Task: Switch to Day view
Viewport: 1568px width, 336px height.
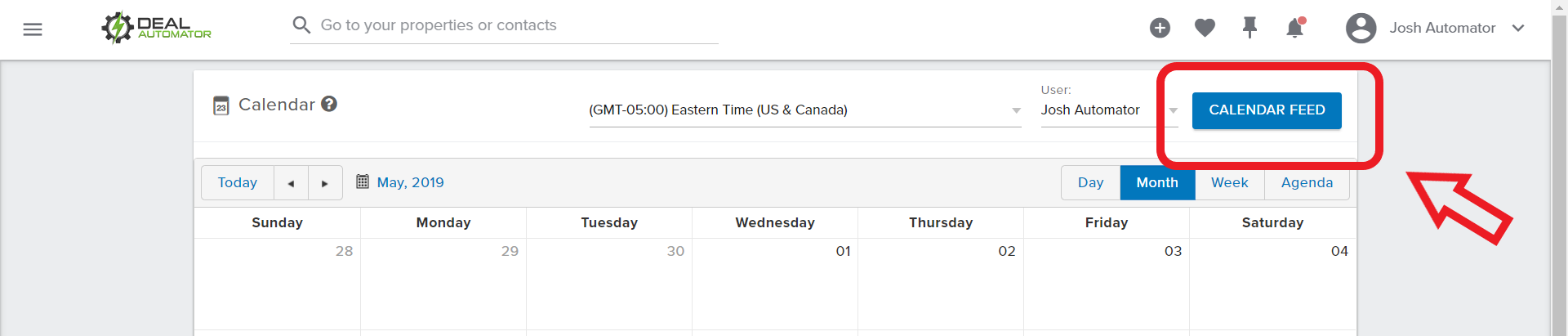Action: pyautogui.click(x=1090, y=183)
